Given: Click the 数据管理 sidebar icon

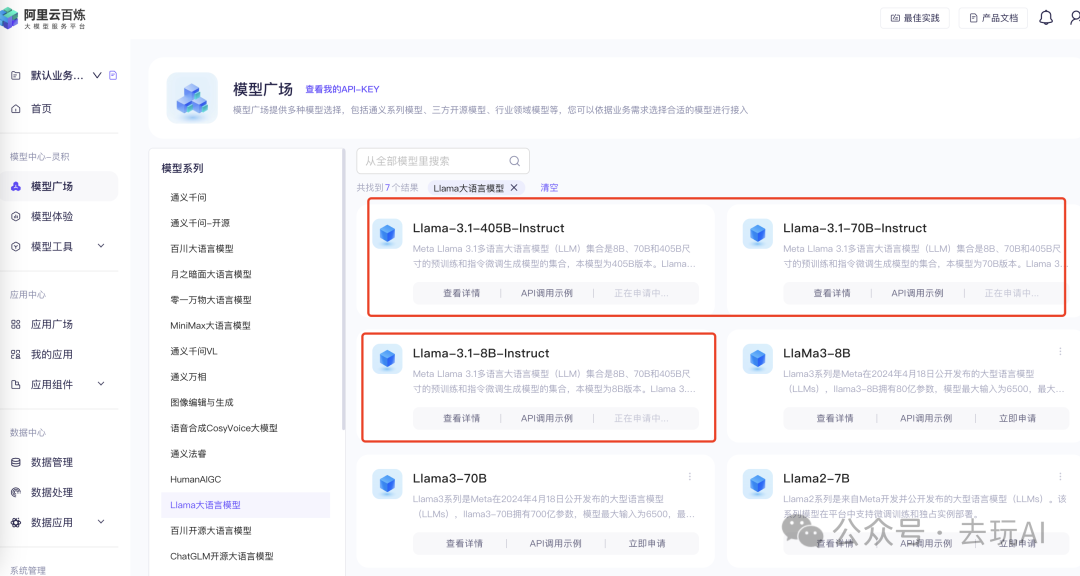Looking at the screenshot, I should click(16, 462).
